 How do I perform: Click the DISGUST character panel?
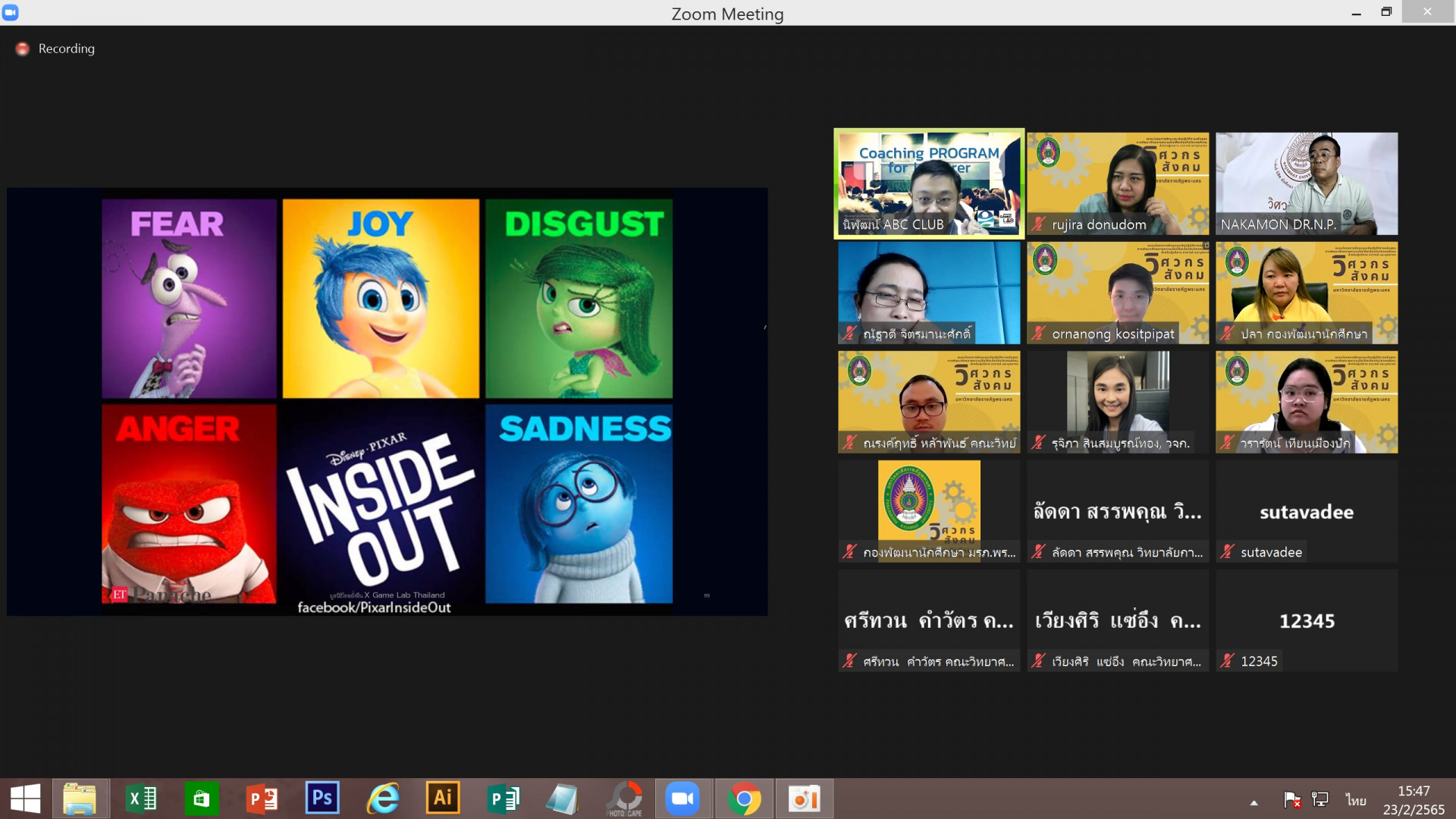tap(579, 299)
